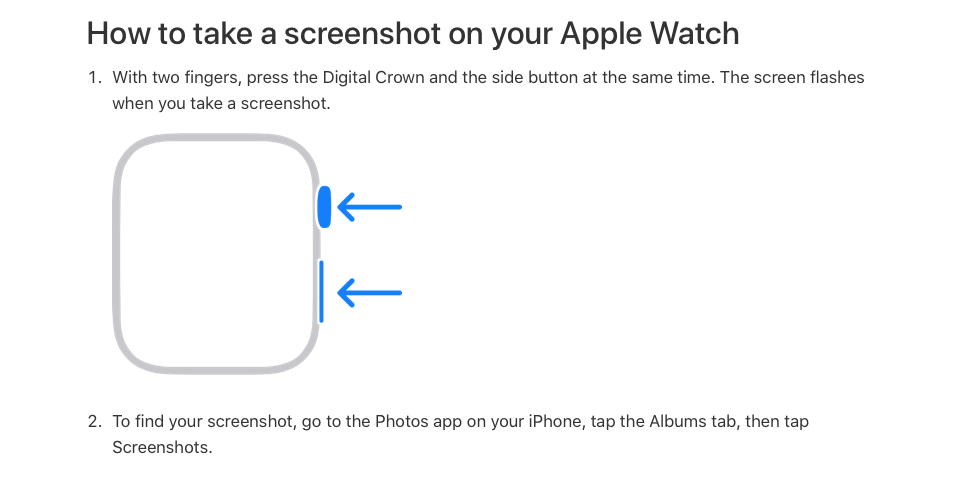The image size is (960, 486).
Task: Click the top gray edge of the watch outline
Action: point(218,142)
